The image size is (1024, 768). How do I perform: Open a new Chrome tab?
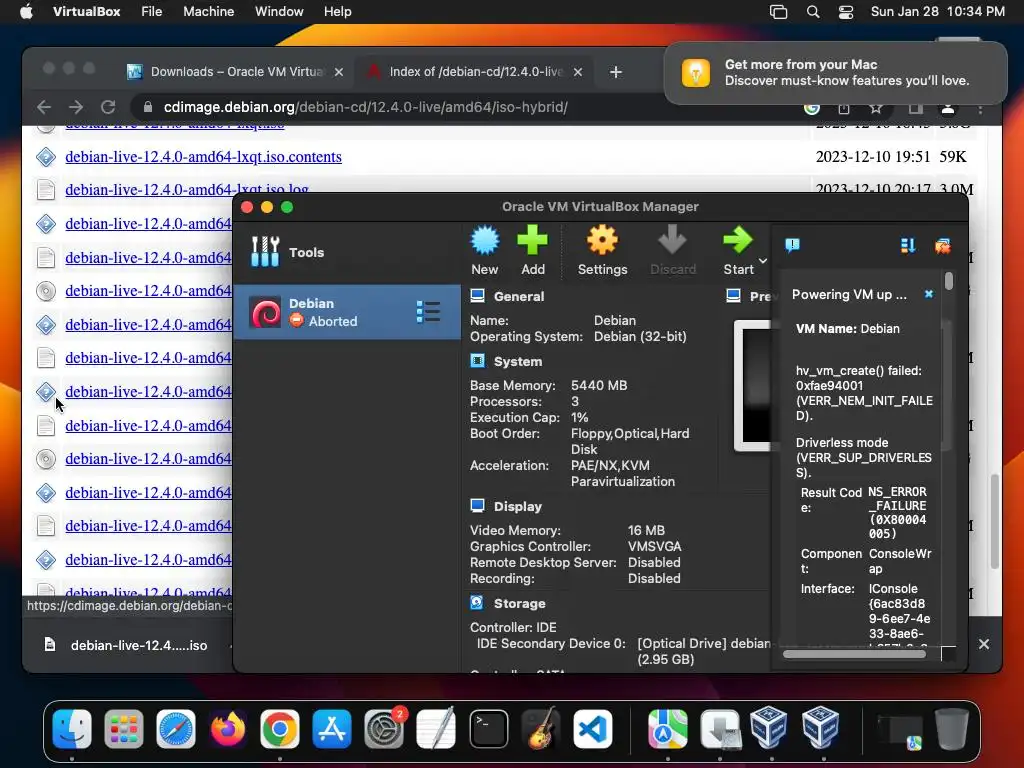click(x=616, y=72)
